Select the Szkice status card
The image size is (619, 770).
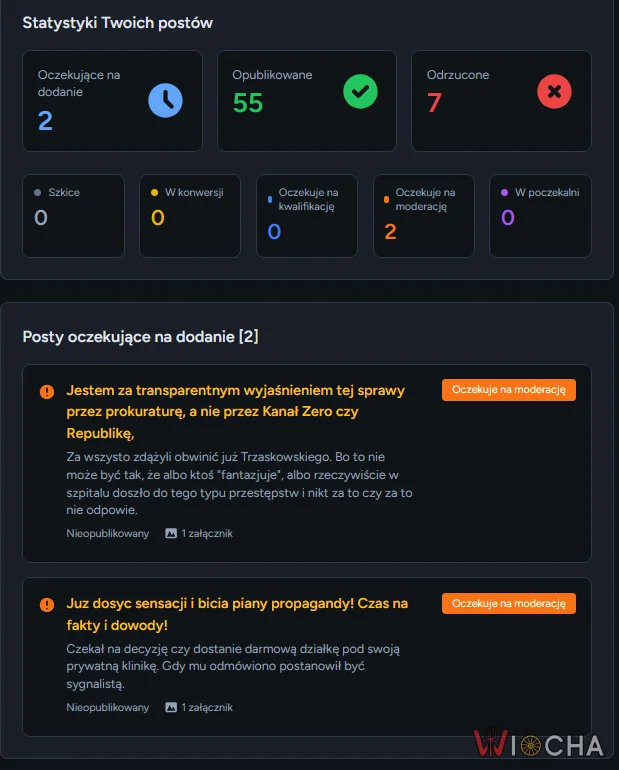pyautogui.click(x=74, y=216)
